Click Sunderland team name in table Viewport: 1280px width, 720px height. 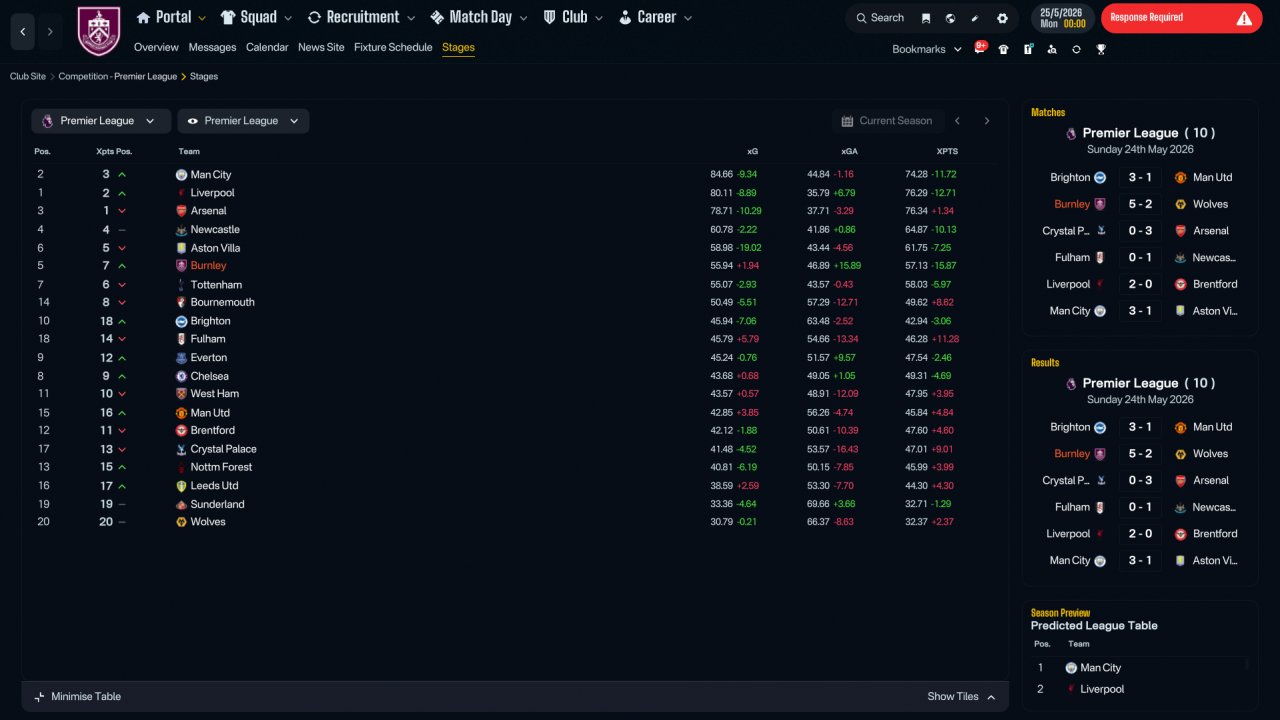coord(217,504)
